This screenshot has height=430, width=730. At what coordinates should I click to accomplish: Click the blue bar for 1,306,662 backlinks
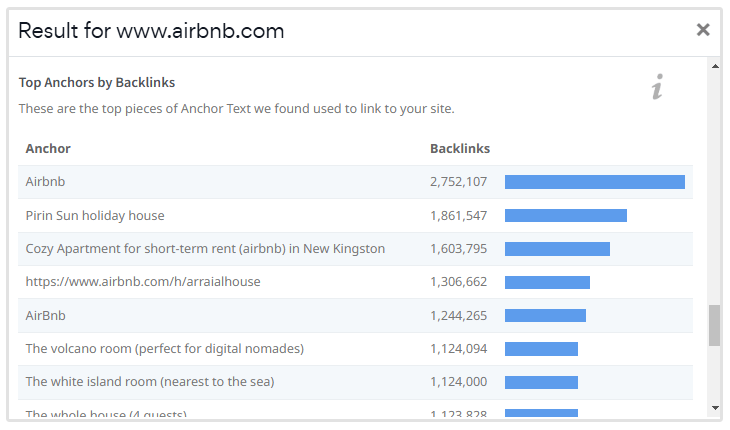click(x=547, y=282)
